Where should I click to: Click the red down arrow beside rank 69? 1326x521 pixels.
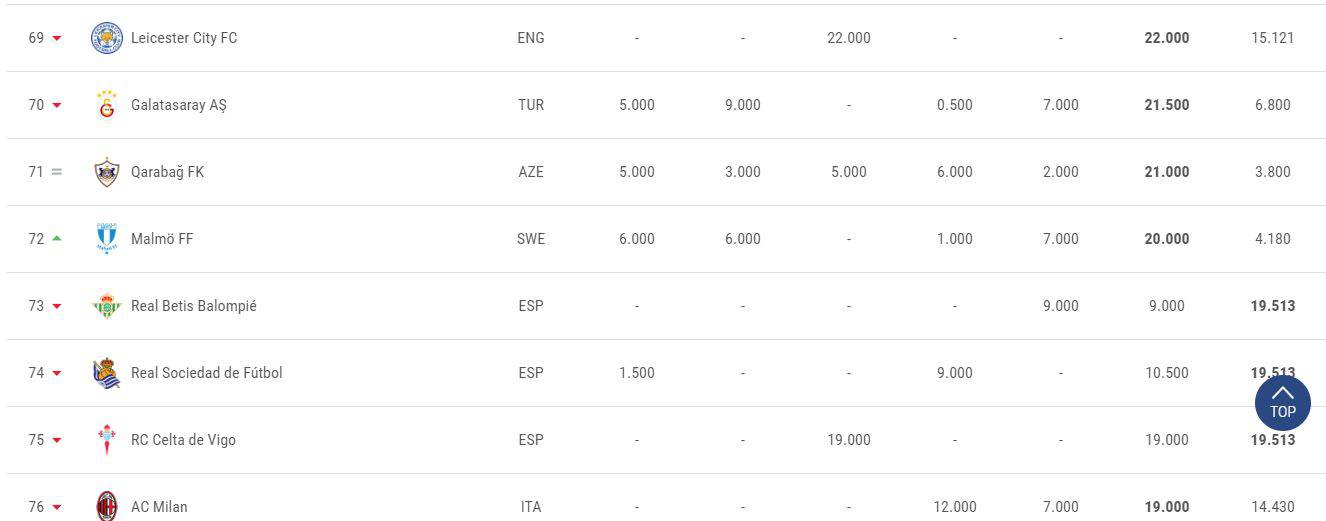pyautogui.click(x=57, y=39)
